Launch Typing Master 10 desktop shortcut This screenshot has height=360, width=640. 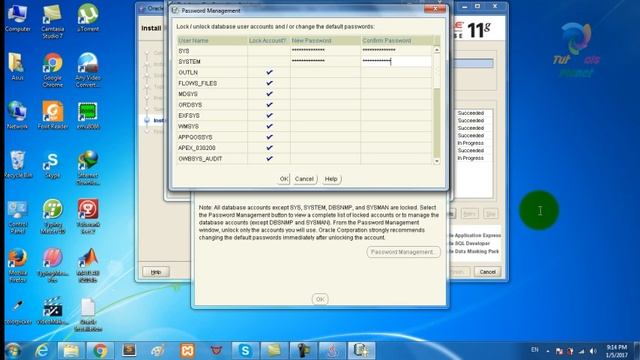coord(53,216)
